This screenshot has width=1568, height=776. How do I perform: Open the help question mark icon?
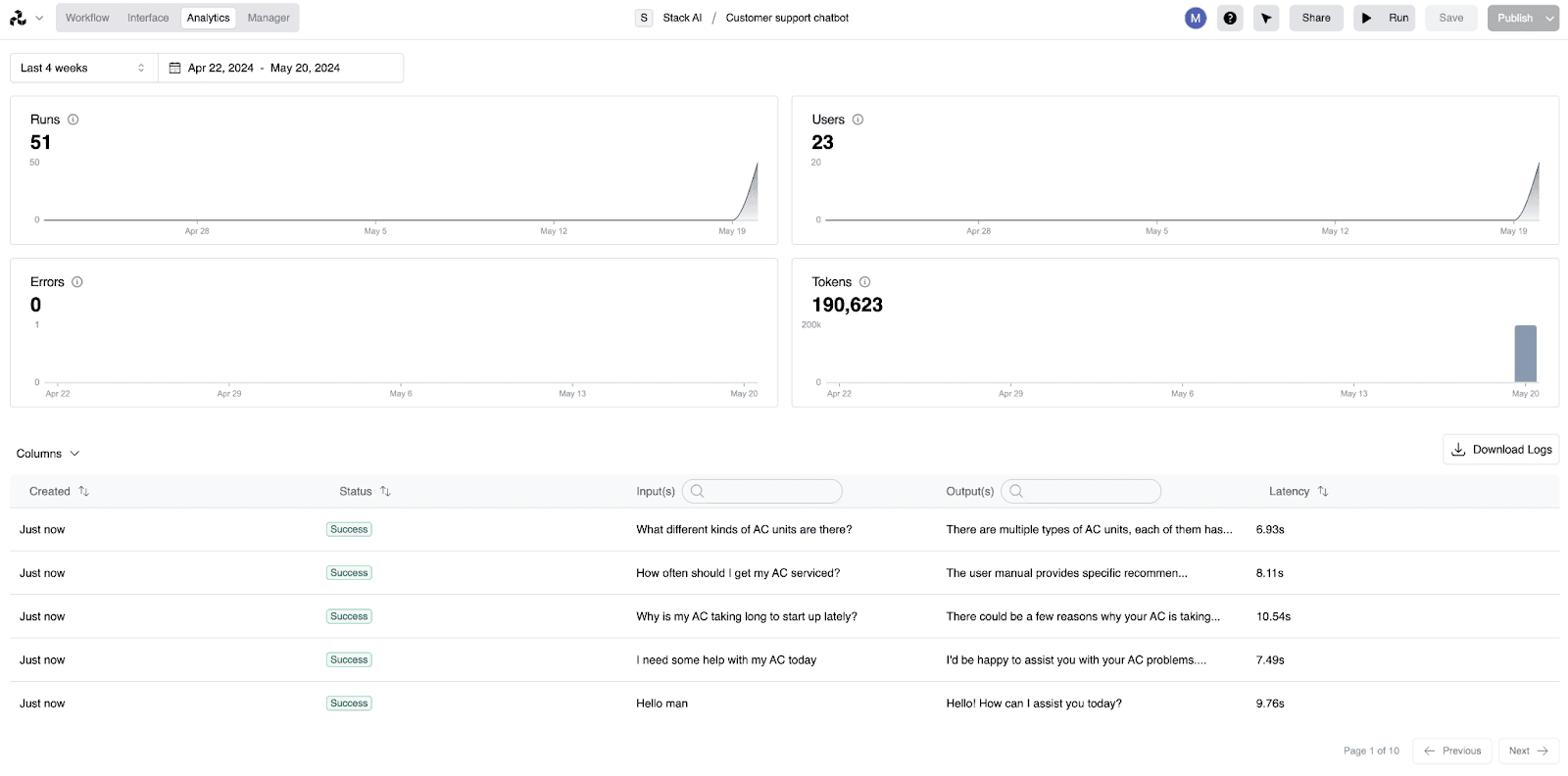(1230, 18)
